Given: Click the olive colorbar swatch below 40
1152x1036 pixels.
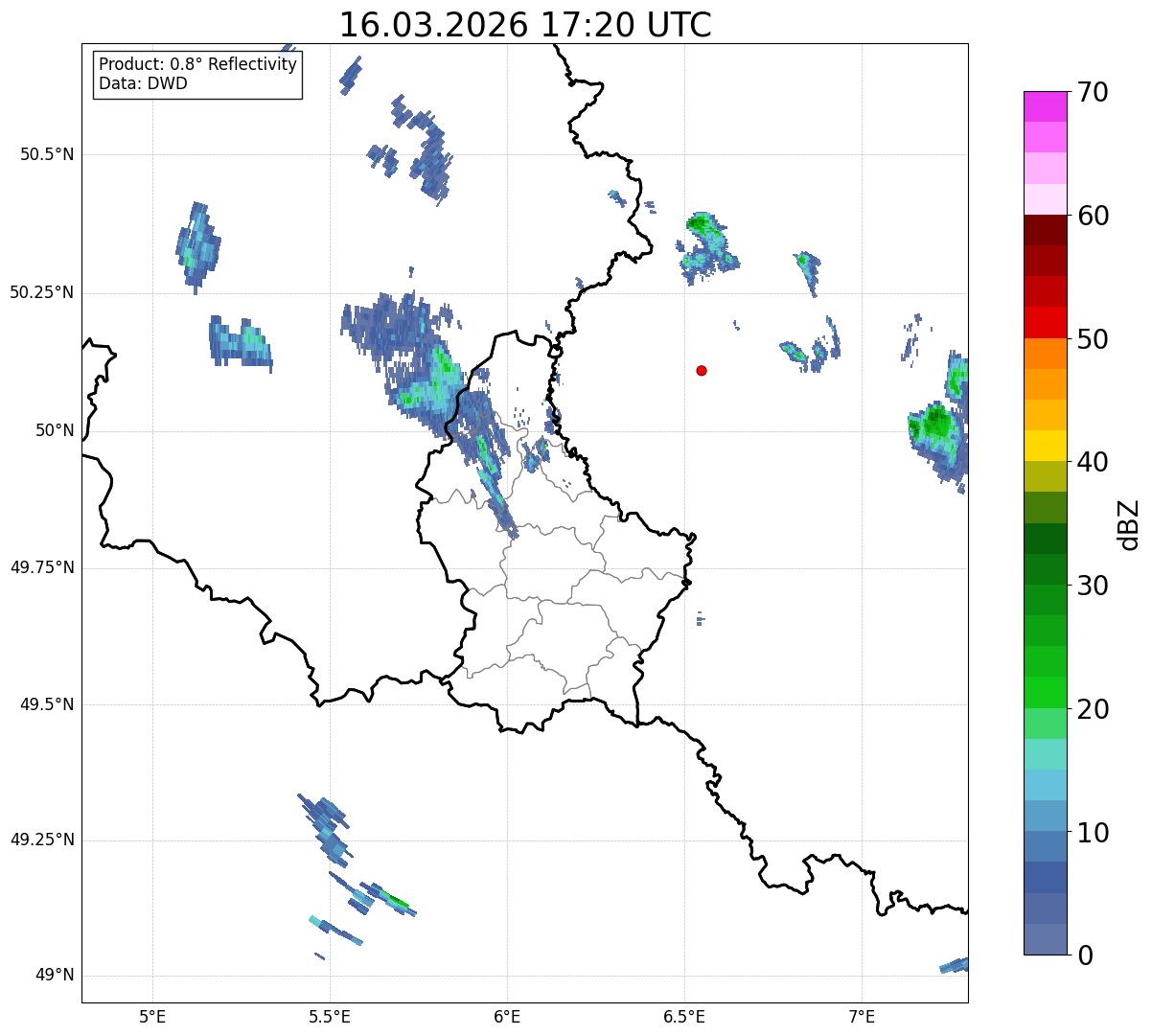Looking at the screenshot, I should [x=1045, y=476].
